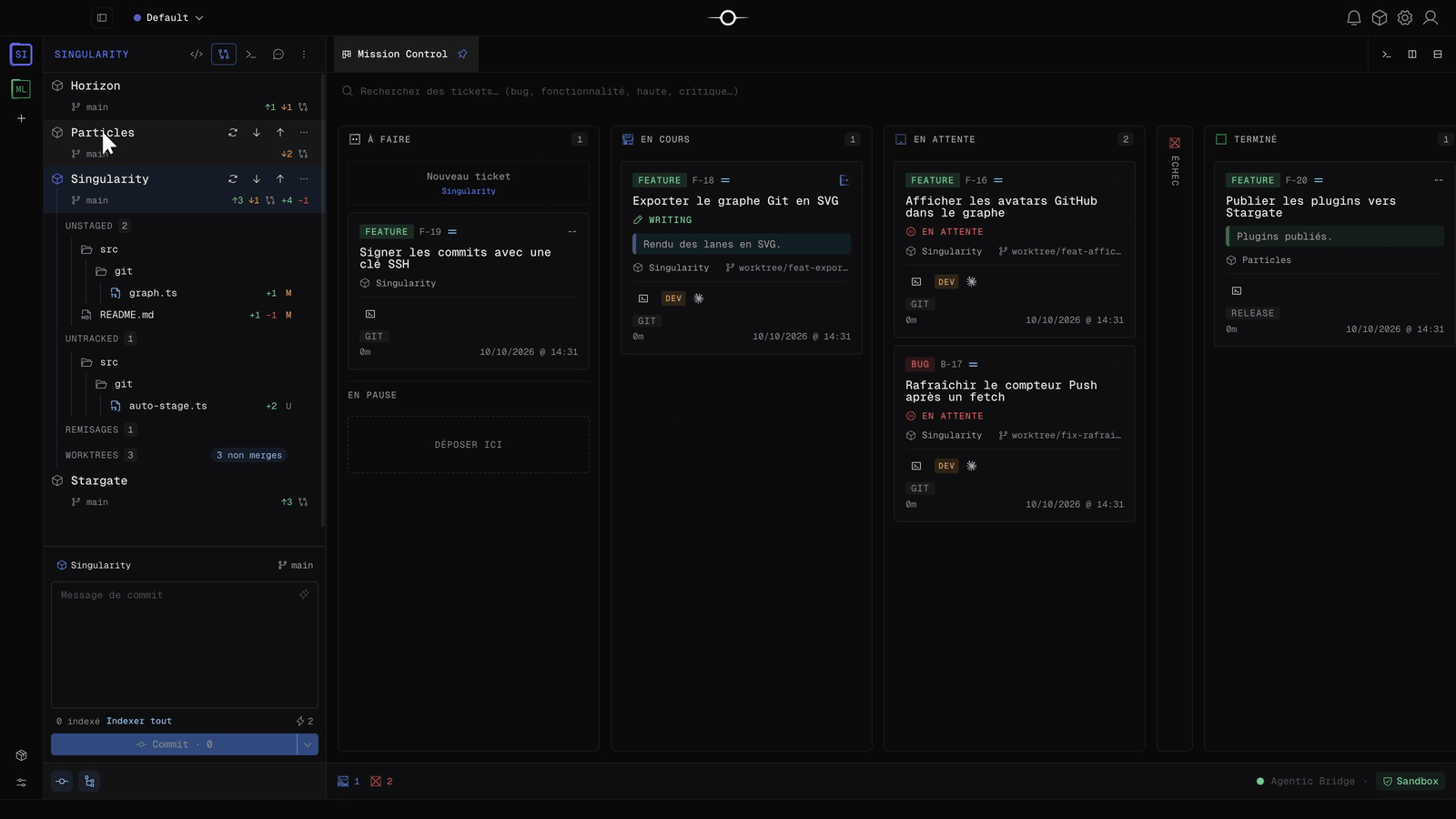Screen dimensions: 1456x819
Task: Push changes for Singularity repository
Action: tap(280, 179)
